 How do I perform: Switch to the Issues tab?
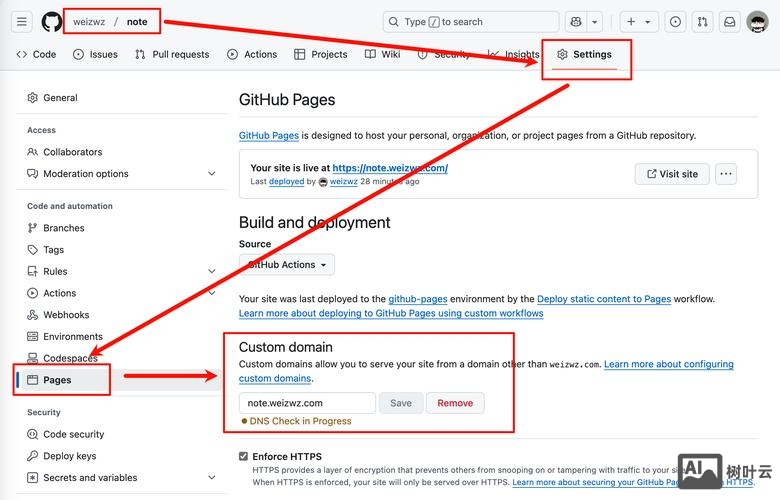point(96,54)
